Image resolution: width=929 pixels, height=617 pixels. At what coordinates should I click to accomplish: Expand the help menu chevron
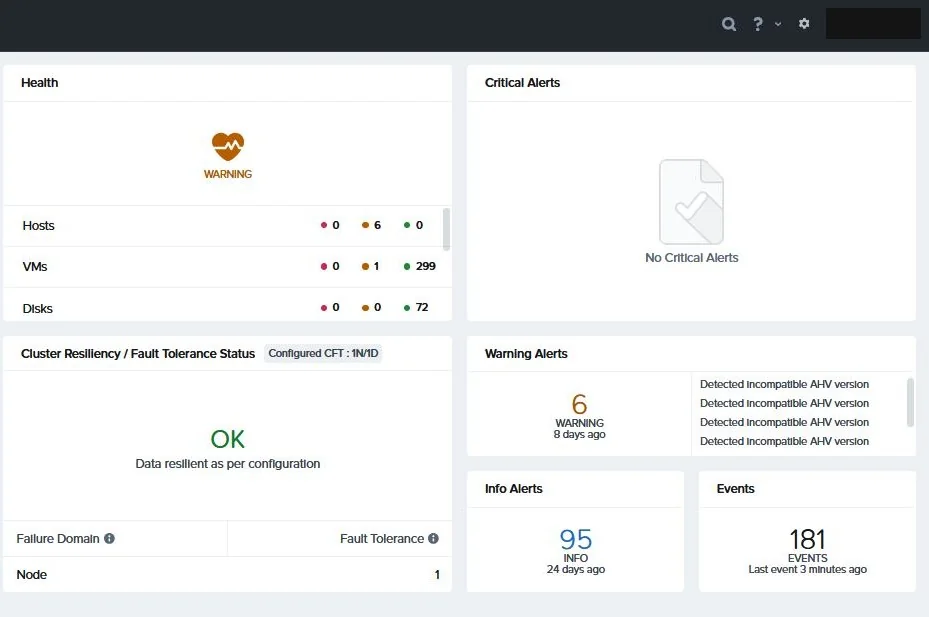pos(778,24)
